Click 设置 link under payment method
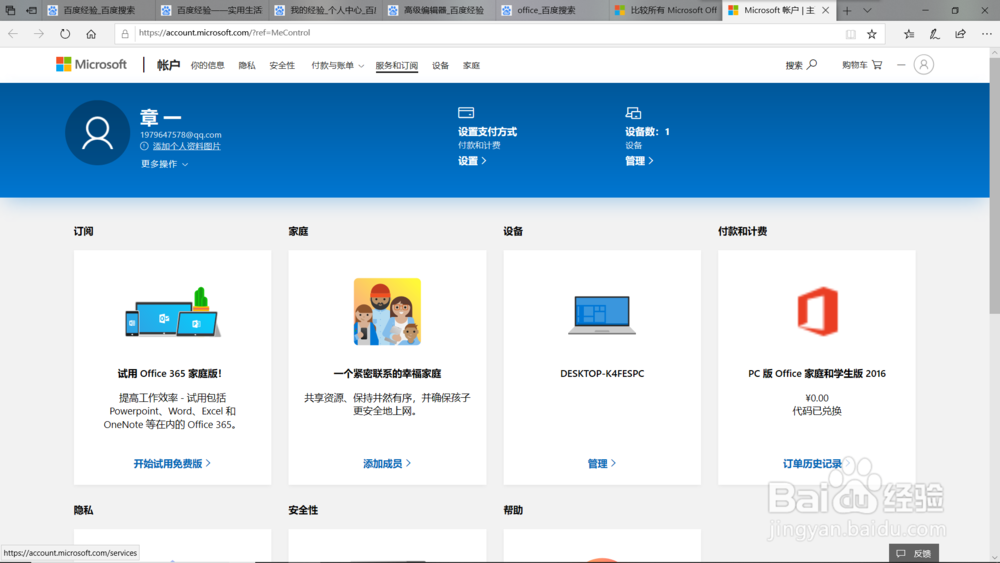This screenshot has height=563, width=1000. pyautogui.click(x=472, y=161)
